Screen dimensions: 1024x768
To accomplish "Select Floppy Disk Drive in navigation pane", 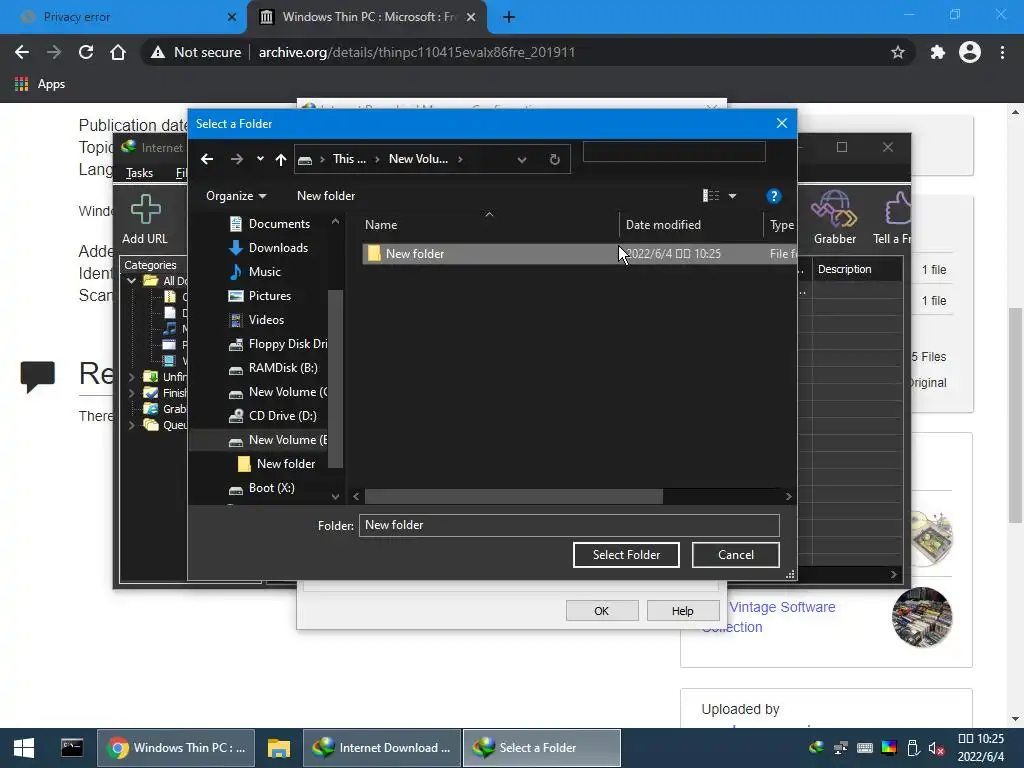I will coord(278,344).
